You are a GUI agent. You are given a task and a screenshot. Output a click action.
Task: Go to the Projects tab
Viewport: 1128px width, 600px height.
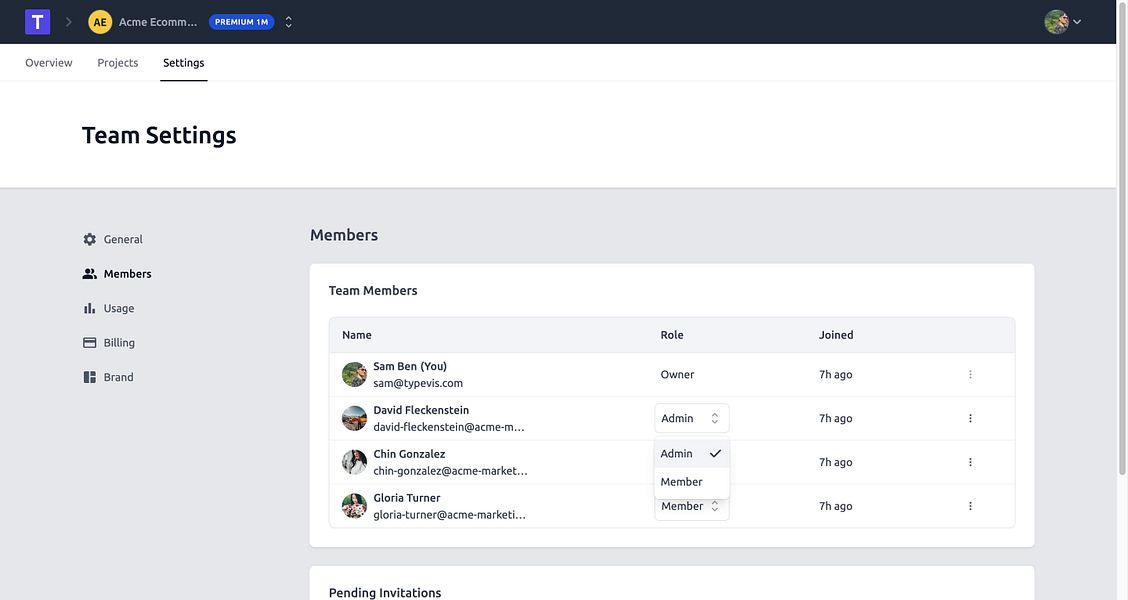click(x=118, y=63)
